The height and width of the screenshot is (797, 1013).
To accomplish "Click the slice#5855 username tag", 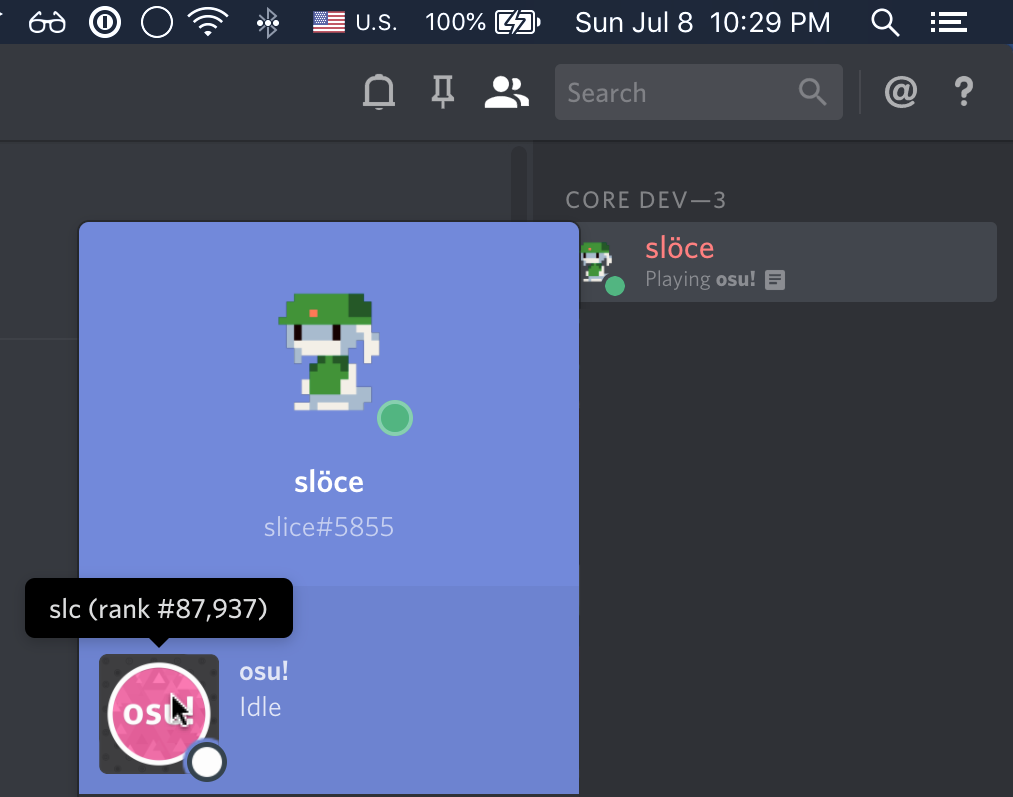I will coord(328,527).
